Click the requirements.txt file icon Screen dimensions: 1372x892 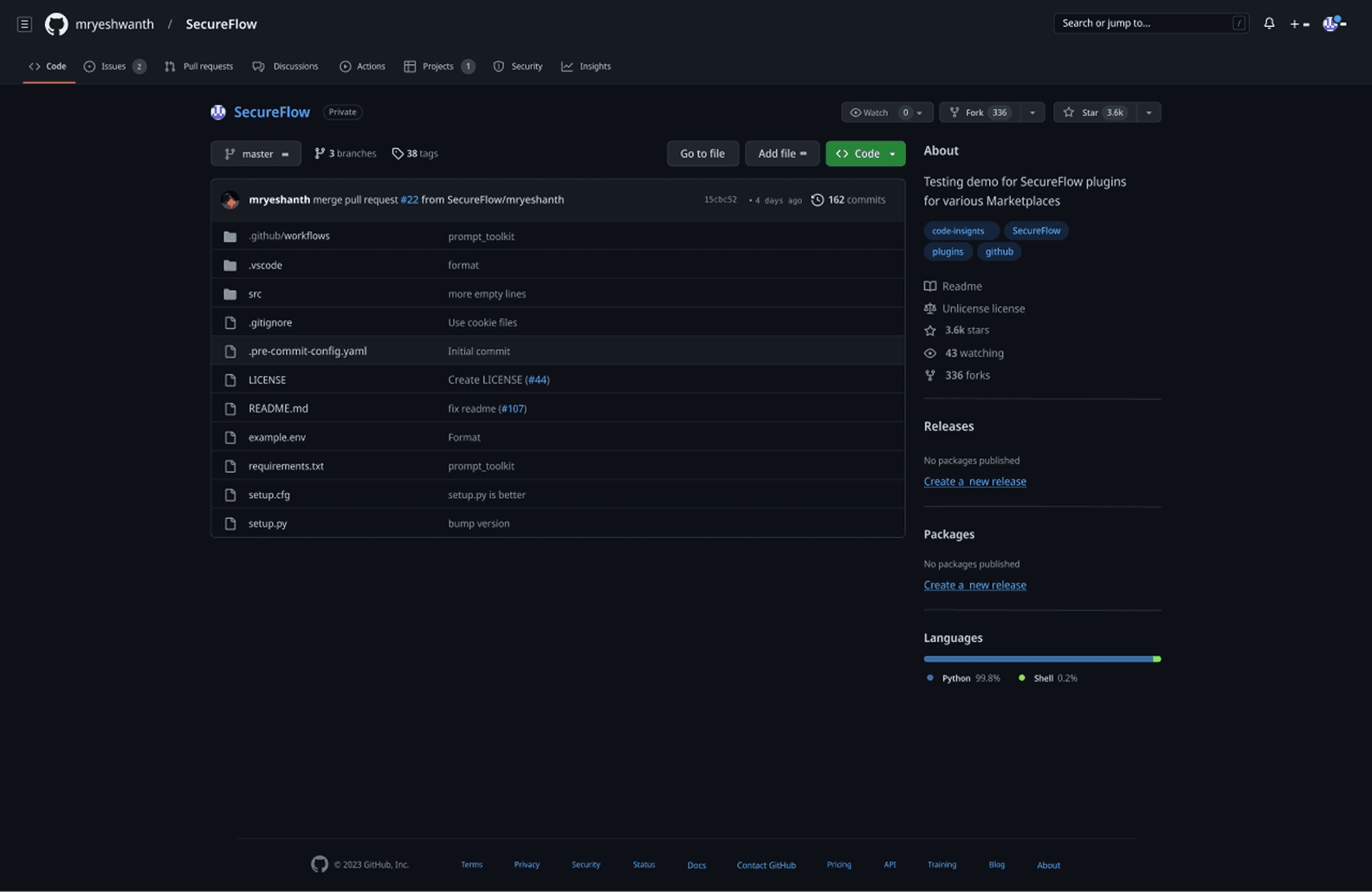(230, 466)
